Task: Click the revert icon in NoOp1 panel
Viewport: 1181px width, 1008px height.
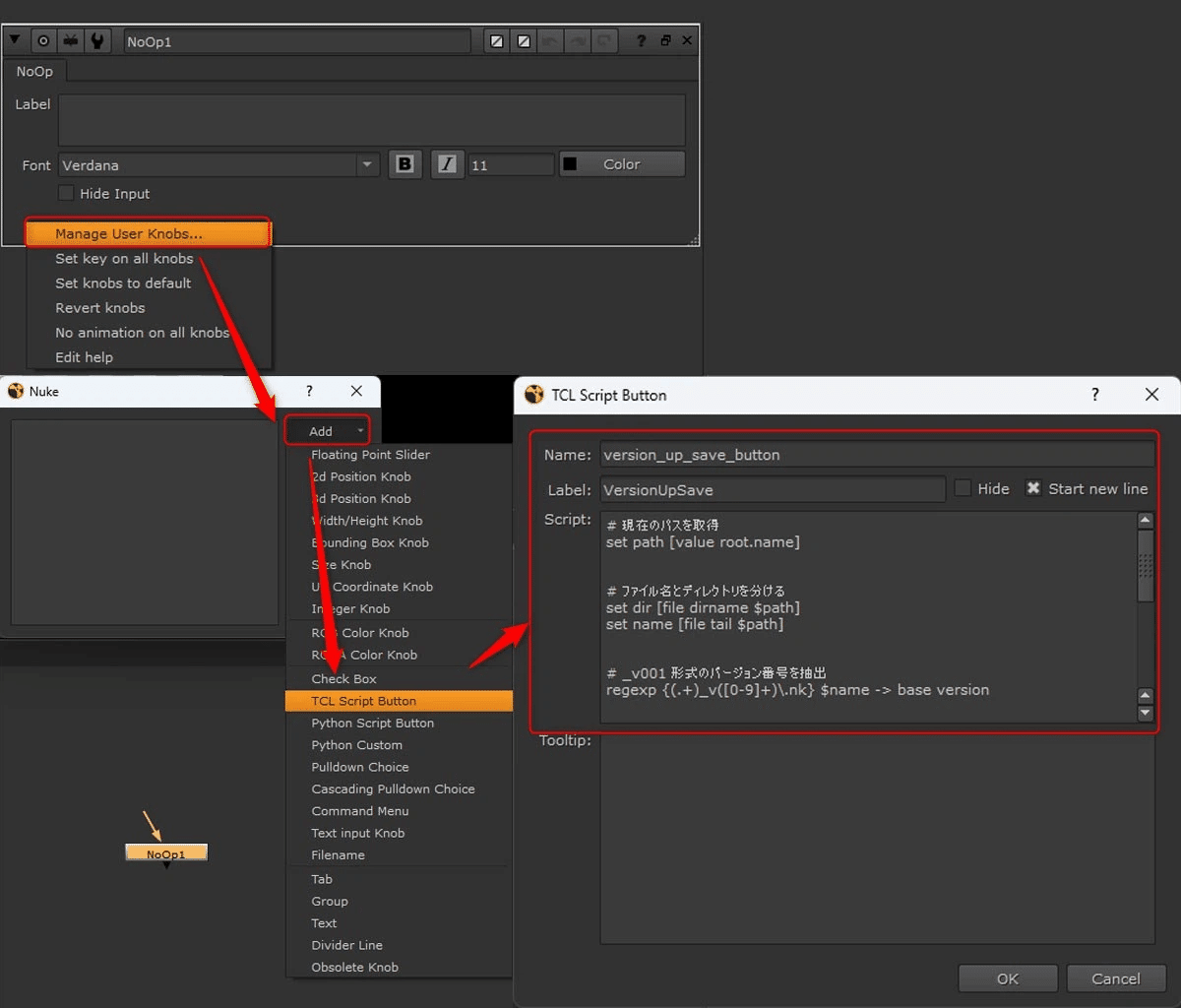Action: (x=605, y=41)
